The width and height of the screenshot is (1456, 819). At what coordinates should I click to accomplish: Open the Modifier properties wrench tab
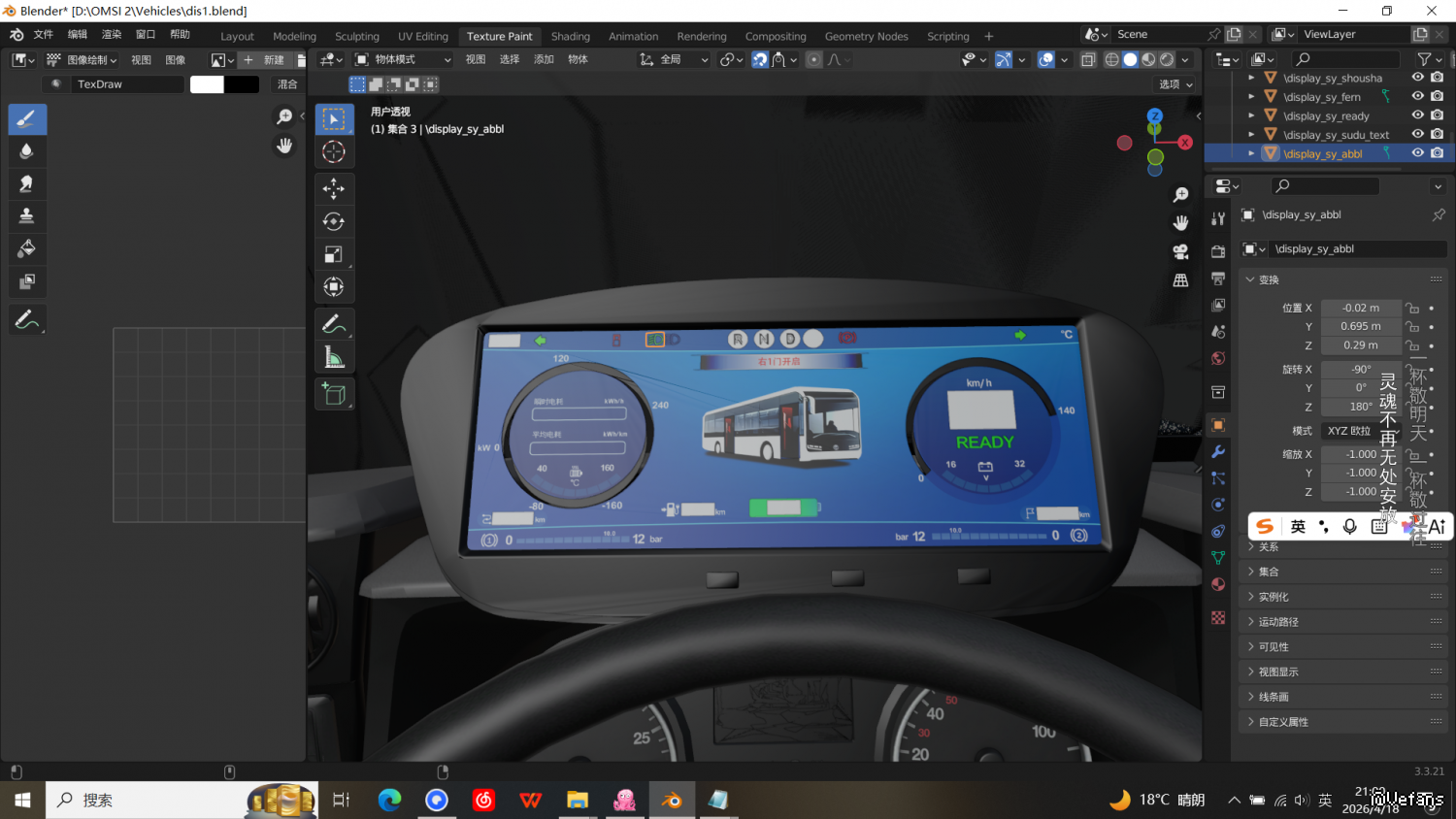[x=1218, y=451]
